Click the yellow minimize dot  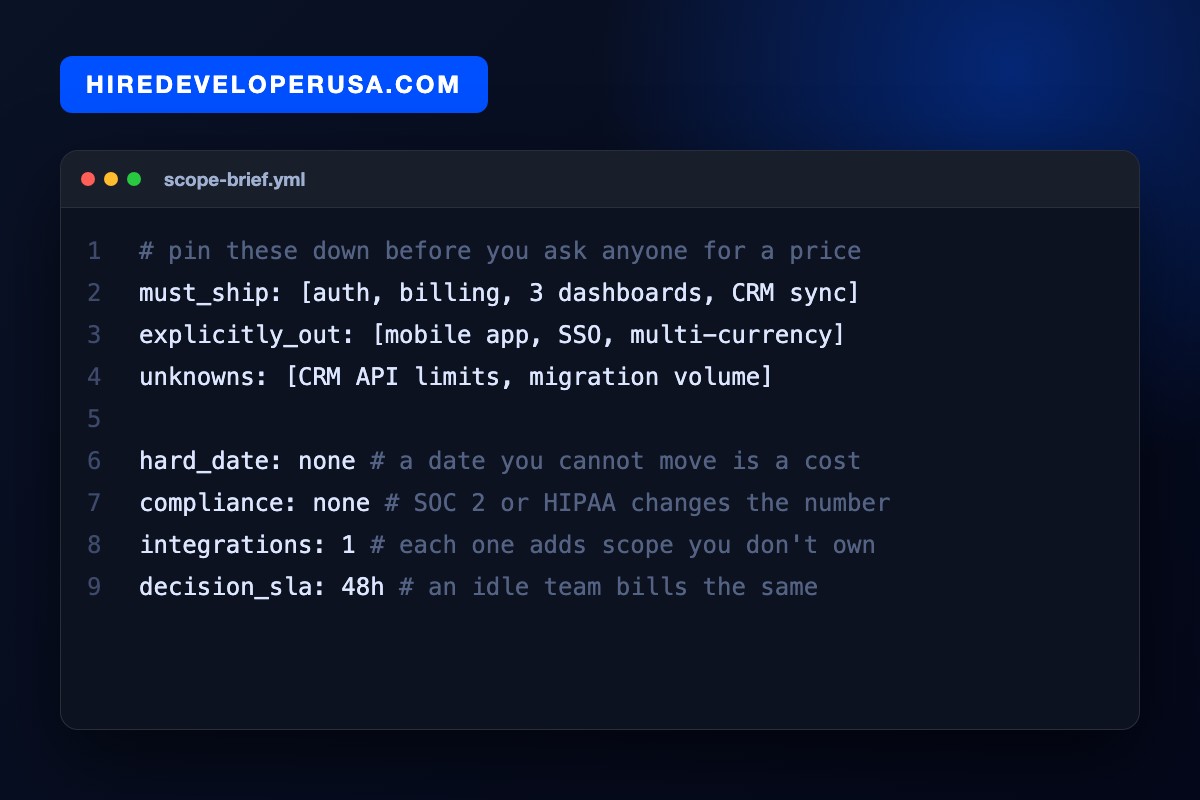point(111,179)
